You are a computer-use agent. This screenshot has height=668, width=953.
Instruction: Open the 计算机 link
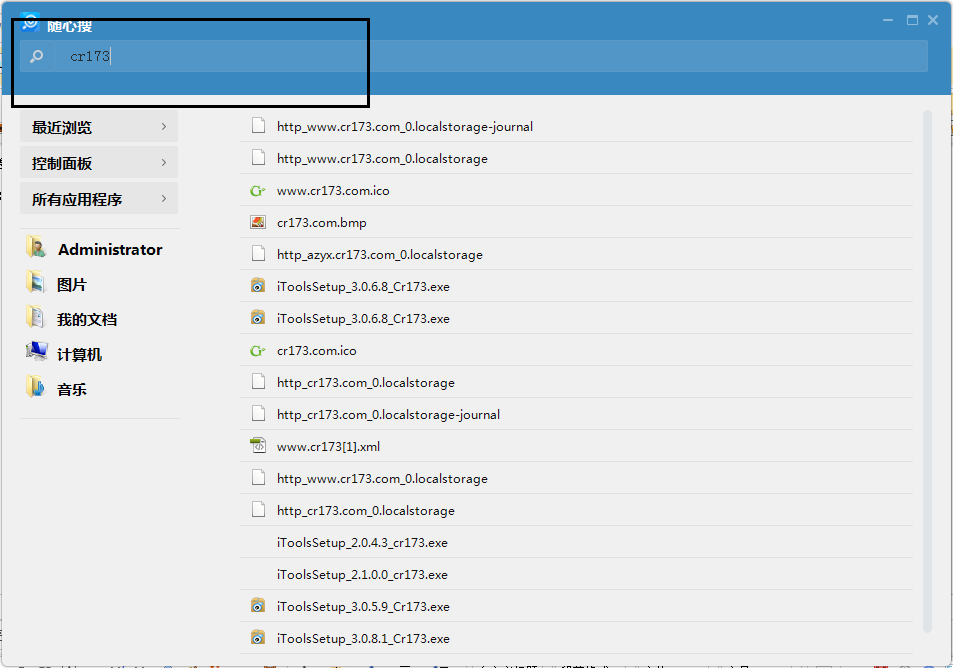[x=79, y=354]
